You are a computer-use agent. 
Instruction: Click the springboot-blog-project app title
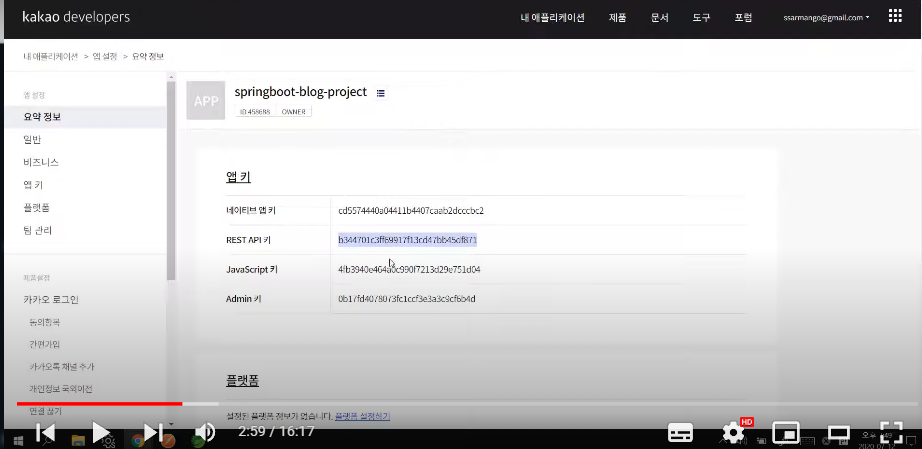pyautogui.click(x=300, y=92)
